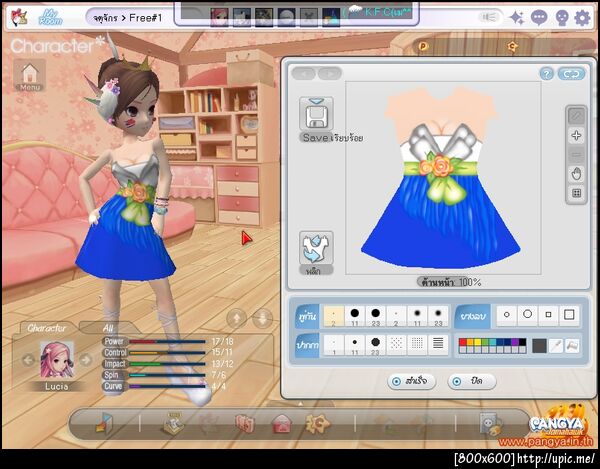Pick the red color swatch

pyautogui.click(x=463, y=342)
